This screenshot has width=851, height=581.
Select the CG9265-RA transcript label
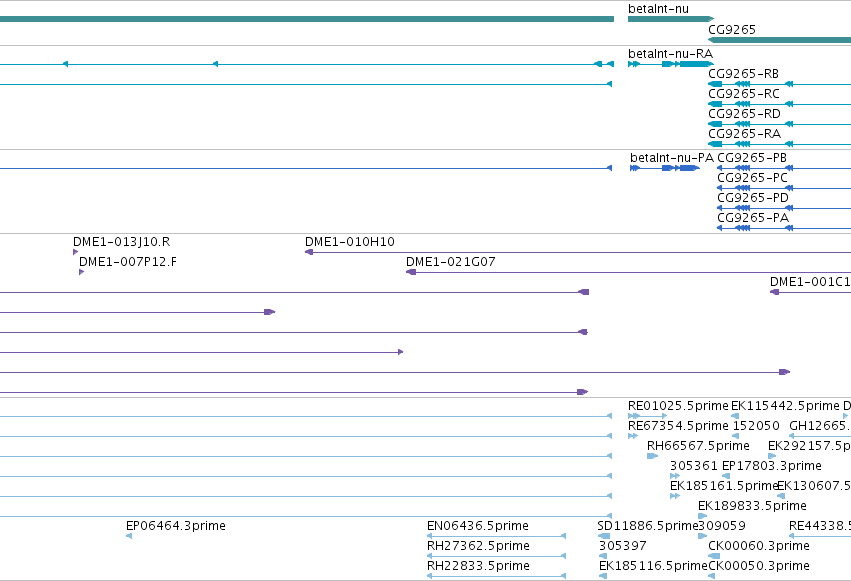[x=744, y=134]
